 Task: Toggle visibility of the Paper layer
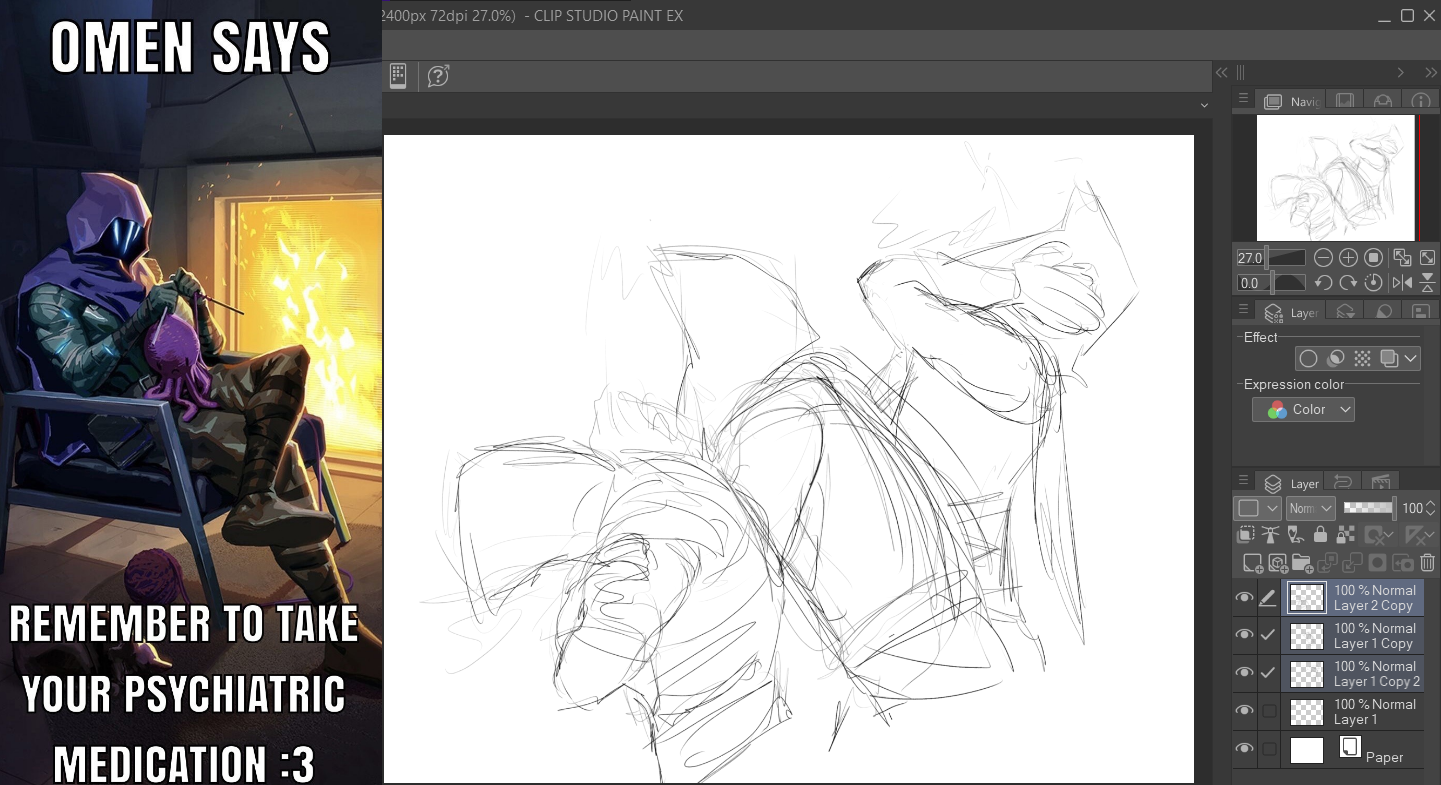1244,749
